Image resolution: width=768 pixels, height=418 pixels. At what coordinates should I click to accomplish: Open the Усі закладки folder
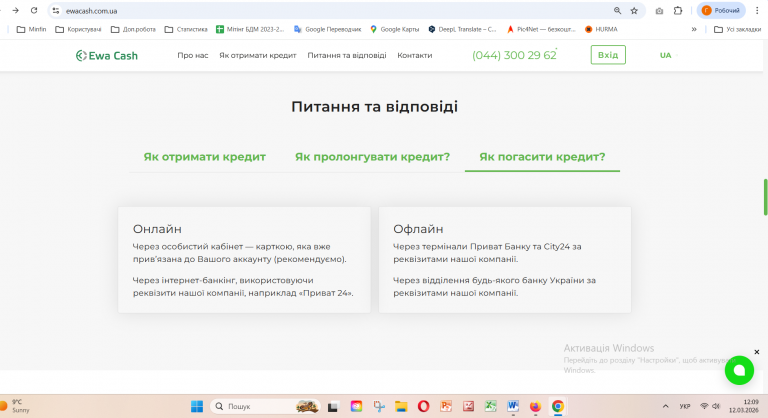[738, 29]
